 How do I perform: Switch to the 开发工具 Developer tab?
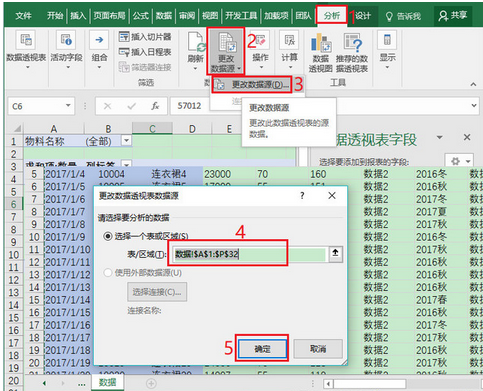pyautogui.click(x=241, y=16)
